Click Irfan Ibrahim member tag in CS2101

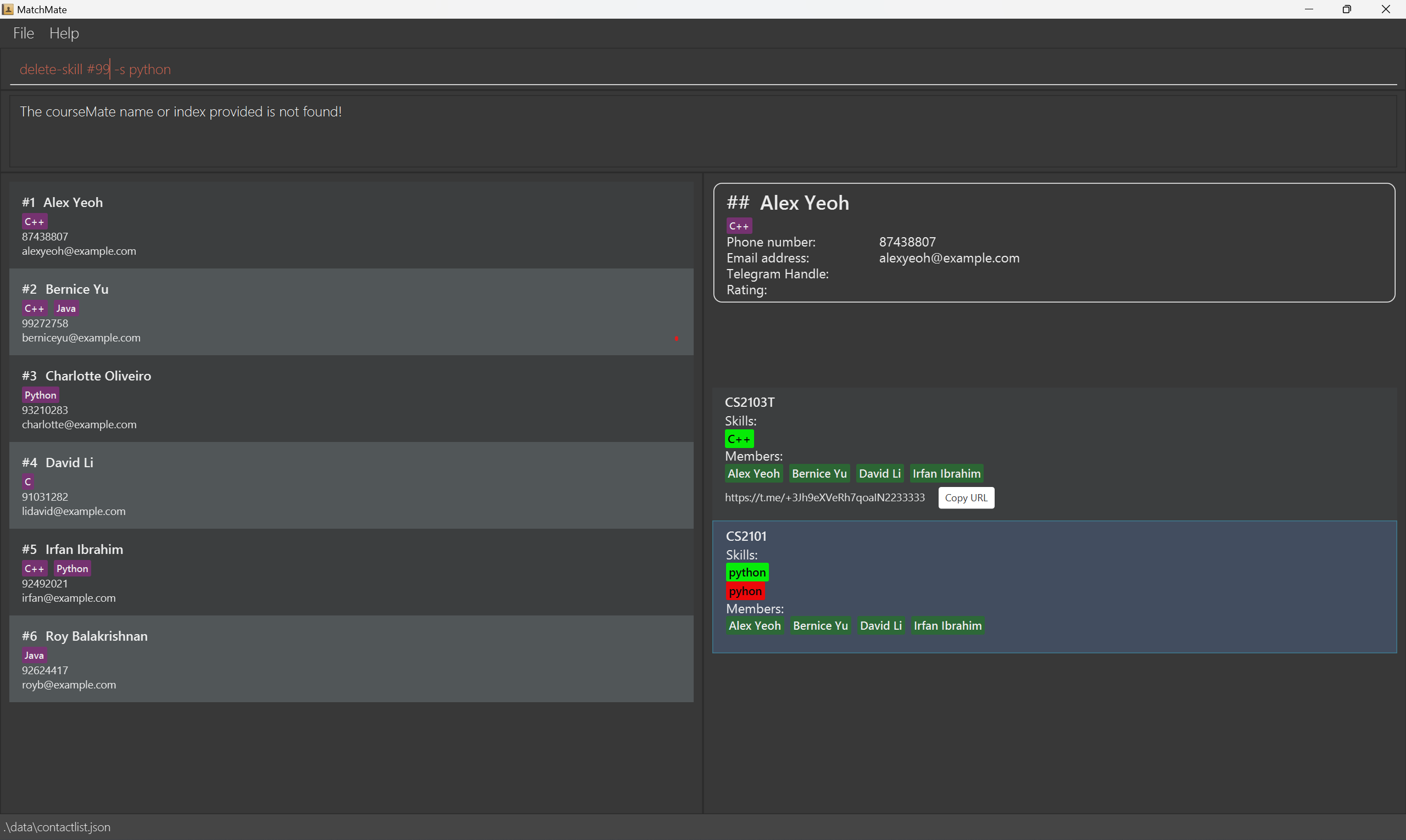(x=947, y=626)
